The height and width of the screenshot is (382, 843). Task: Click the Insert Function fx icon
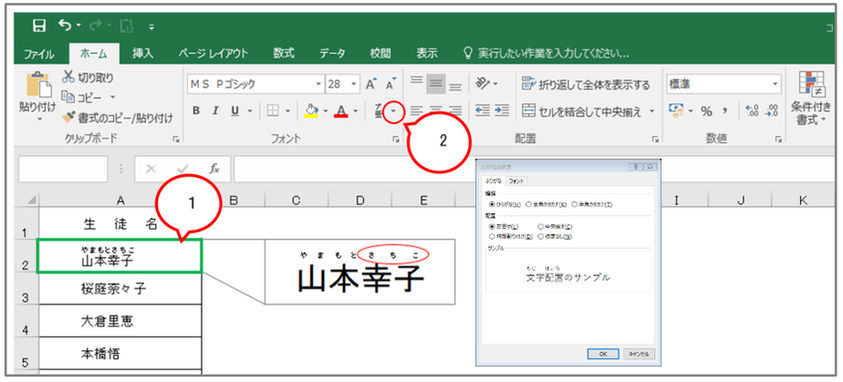[215, 169]
